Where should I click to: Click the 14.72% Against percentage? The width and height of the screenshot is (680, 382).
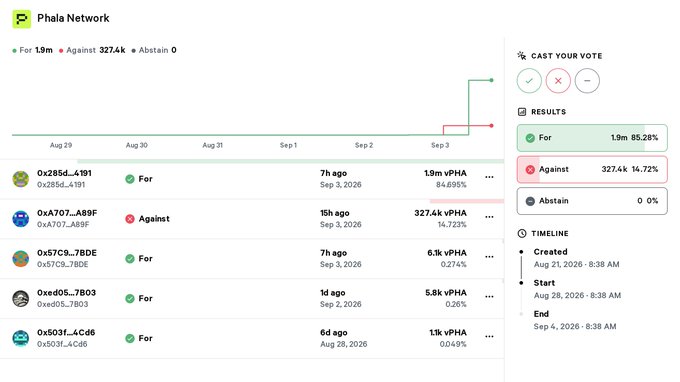(x=644, y=170)
